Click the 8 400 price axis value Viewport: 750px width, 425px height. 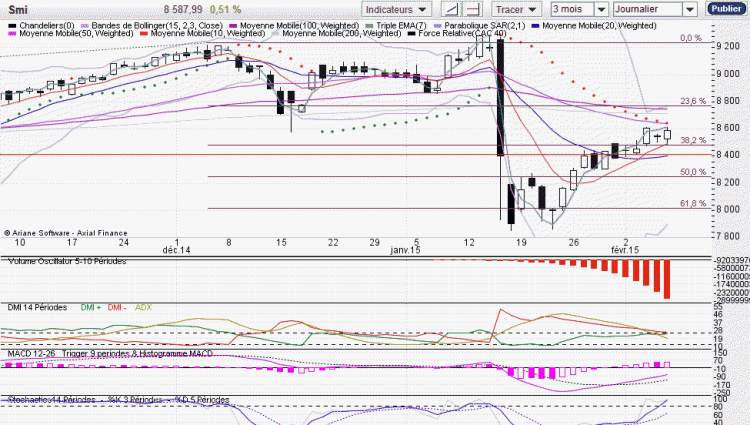[x=728, y=154]
